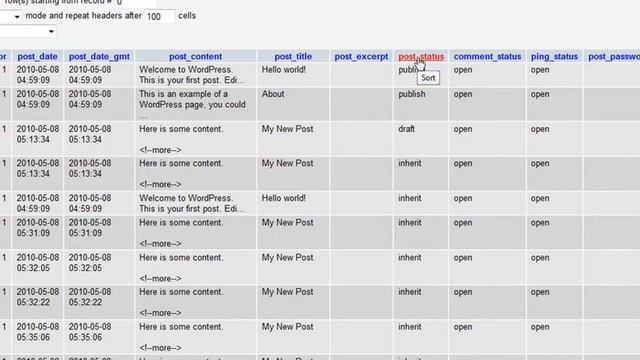
Task: Select the 'About' post title cell
Action: (273, 94)
